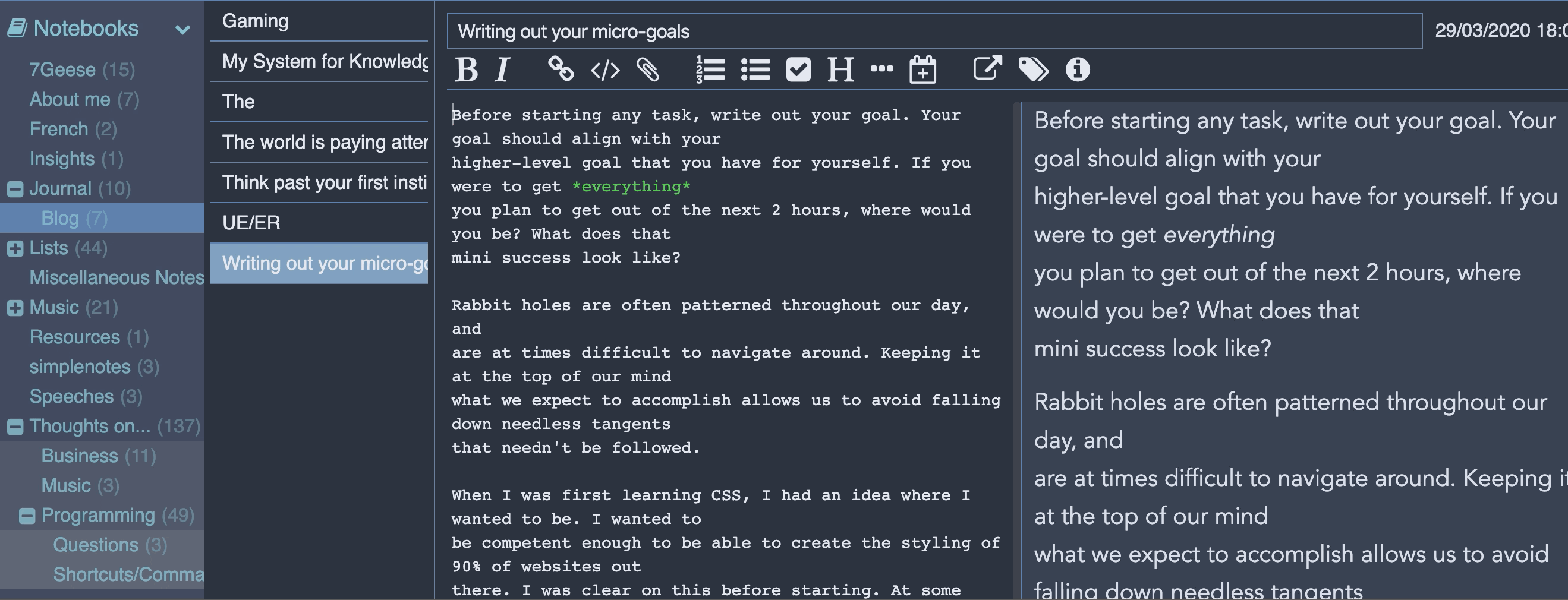Collapse the Notebooks section chevron
The height and width of the screenshot is (600, 1568).
pyautogui.click(x=182, y=29)
